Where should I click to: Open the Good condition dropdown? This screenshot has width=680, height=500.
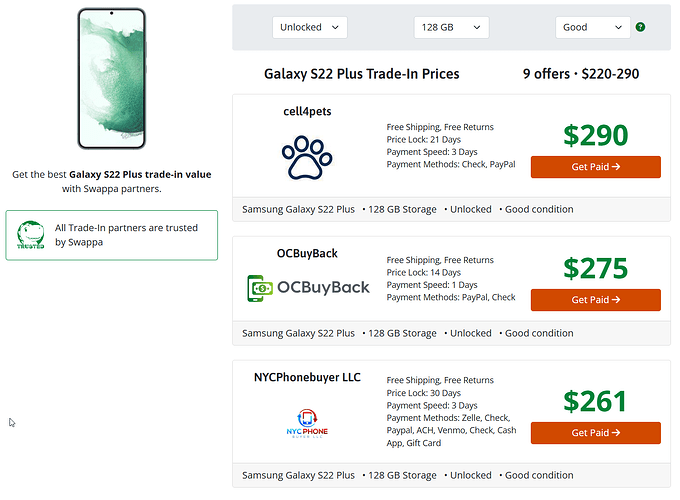[592, 27]
